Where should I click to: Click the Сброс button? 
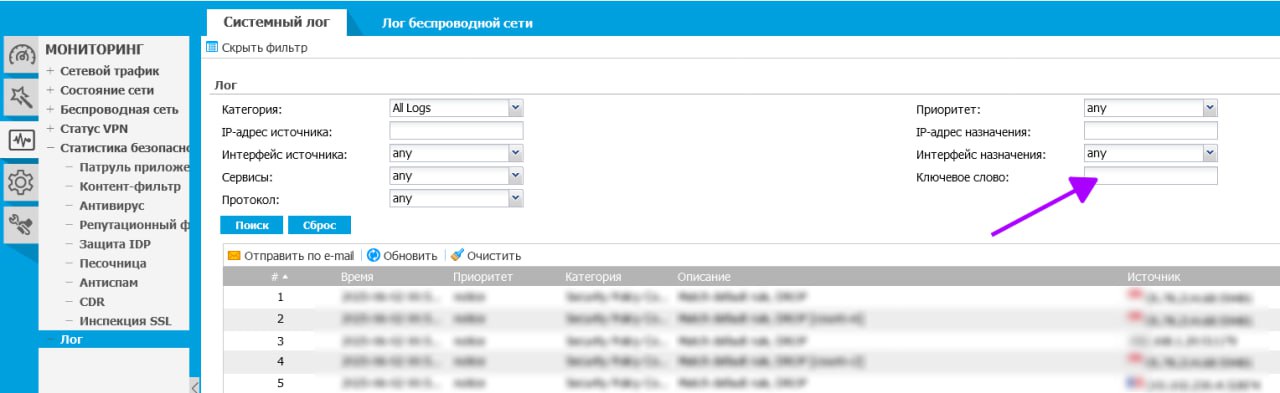click(x=319, y=225)
